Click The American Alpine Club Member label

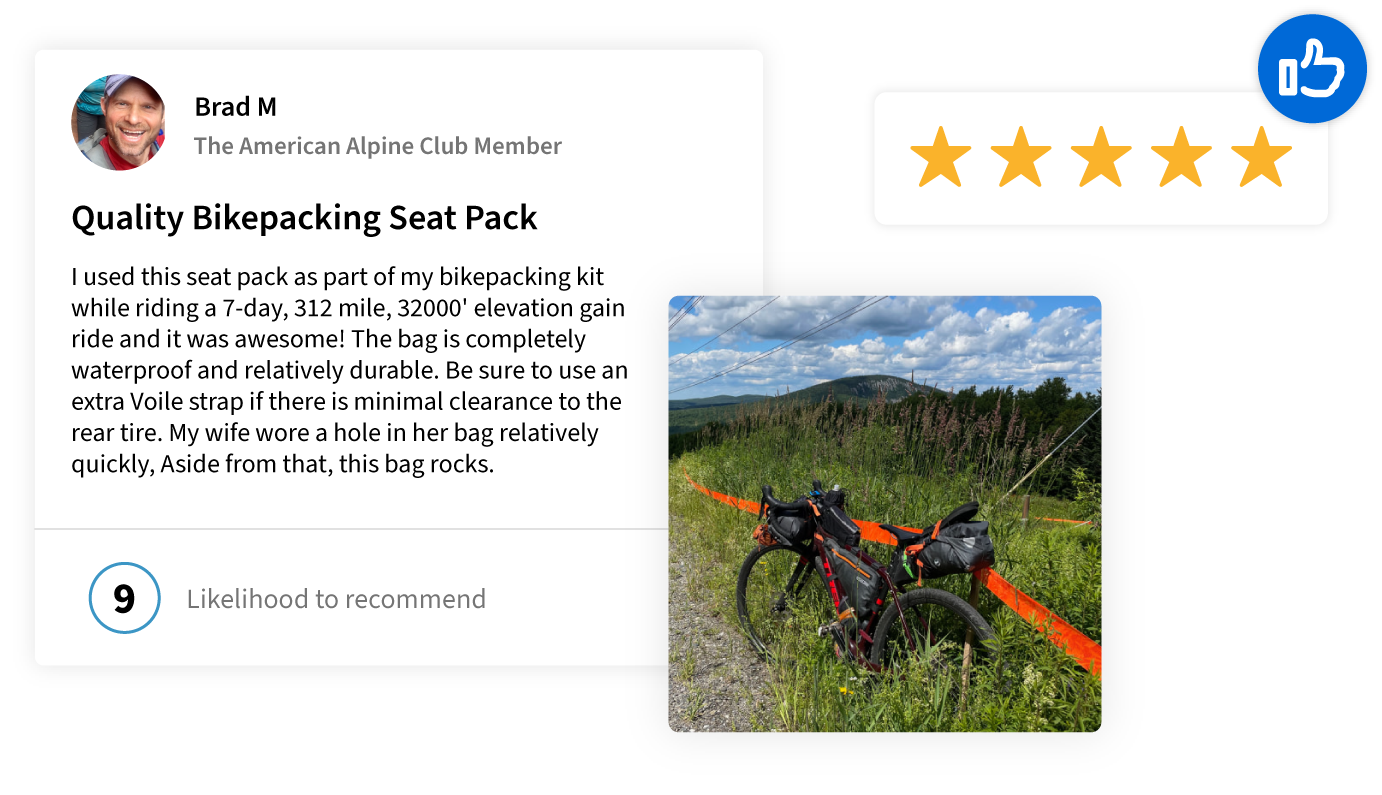378,146
